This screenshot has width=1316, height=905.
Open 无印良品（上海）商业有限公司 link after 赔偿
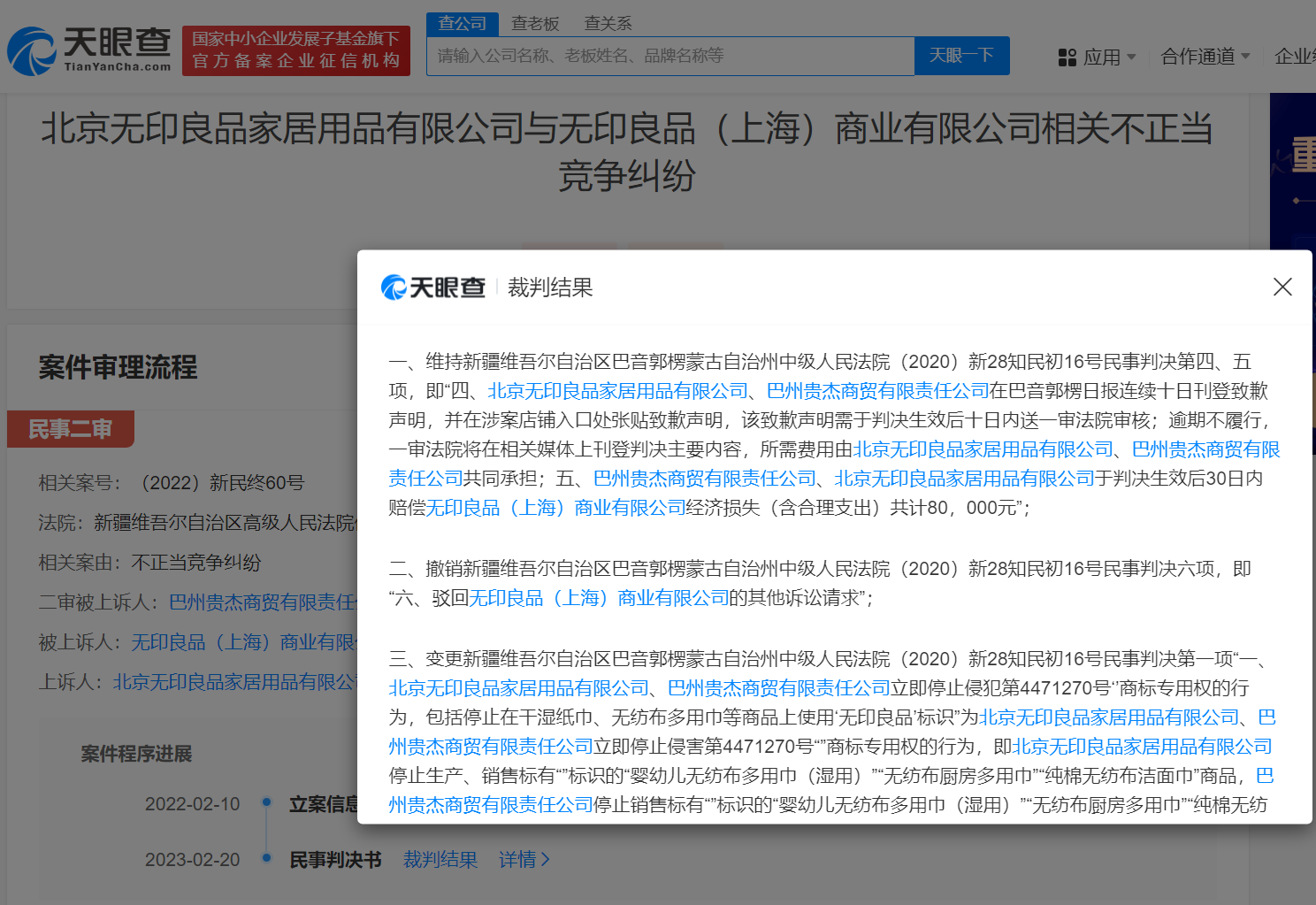[x=556, y=508]
